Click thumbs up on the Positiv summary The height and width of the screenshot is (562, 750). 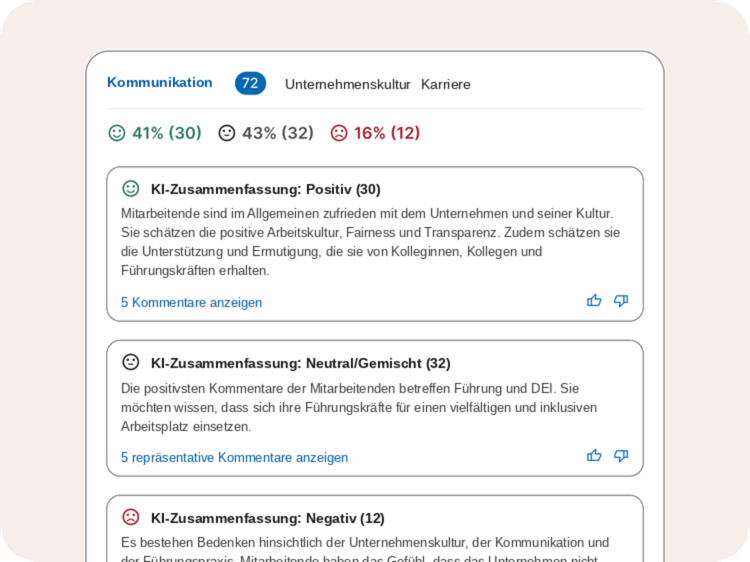coord(594,300)
